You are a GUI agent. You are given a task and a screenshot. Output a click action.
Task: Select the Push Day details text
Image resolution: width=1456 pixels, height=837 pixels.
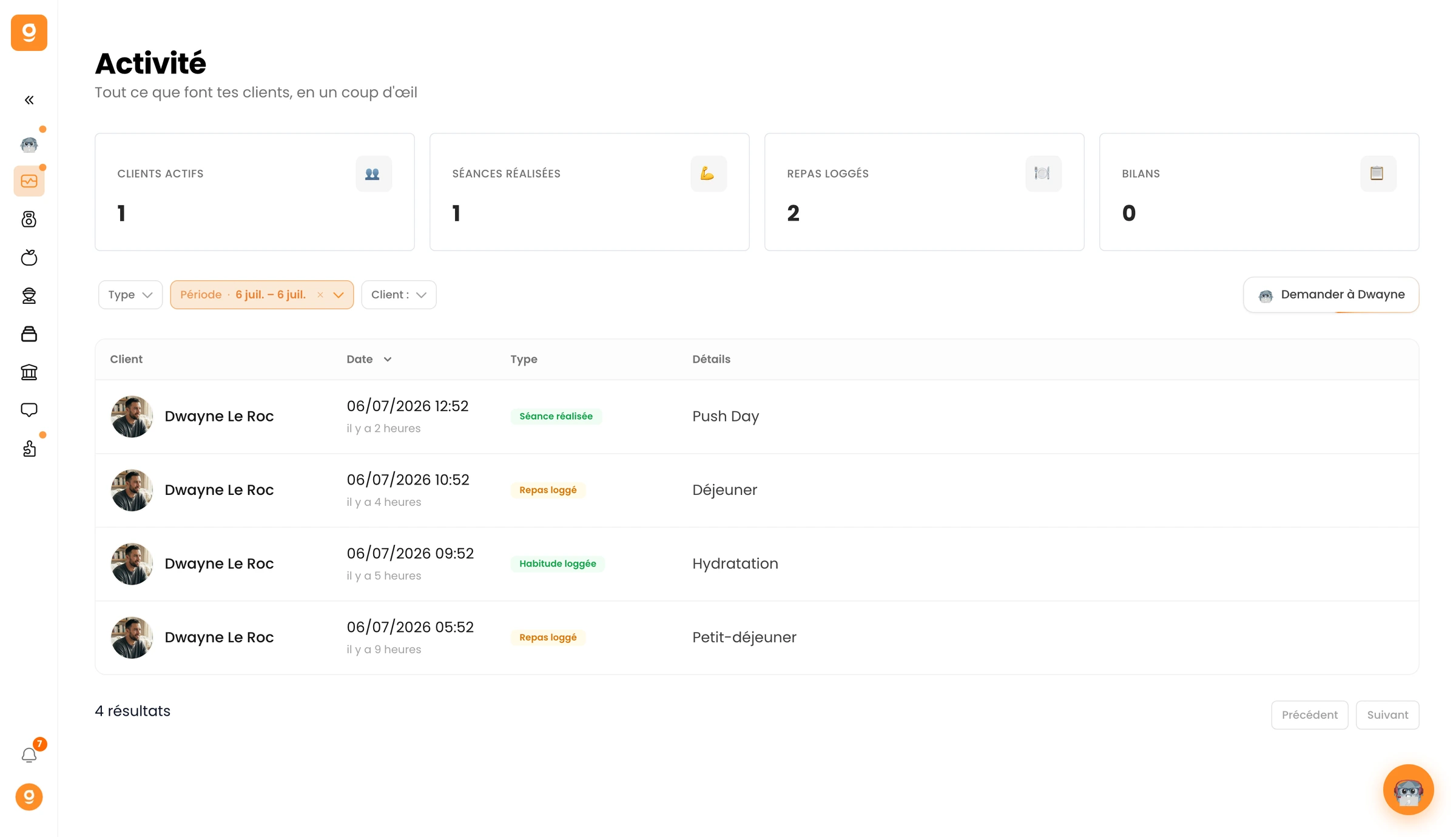[726, 416]
